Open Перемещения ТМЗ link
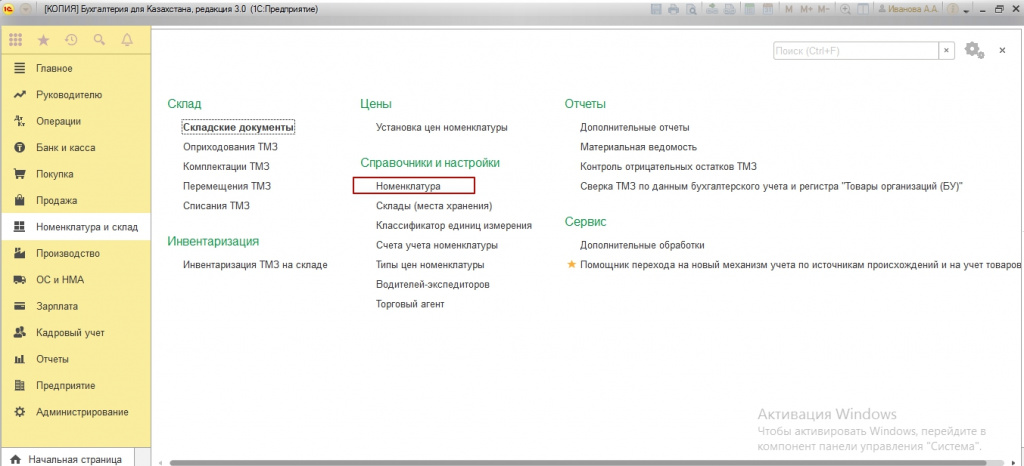The height and width of the screenshot is (466, 1024). [227, 186]
